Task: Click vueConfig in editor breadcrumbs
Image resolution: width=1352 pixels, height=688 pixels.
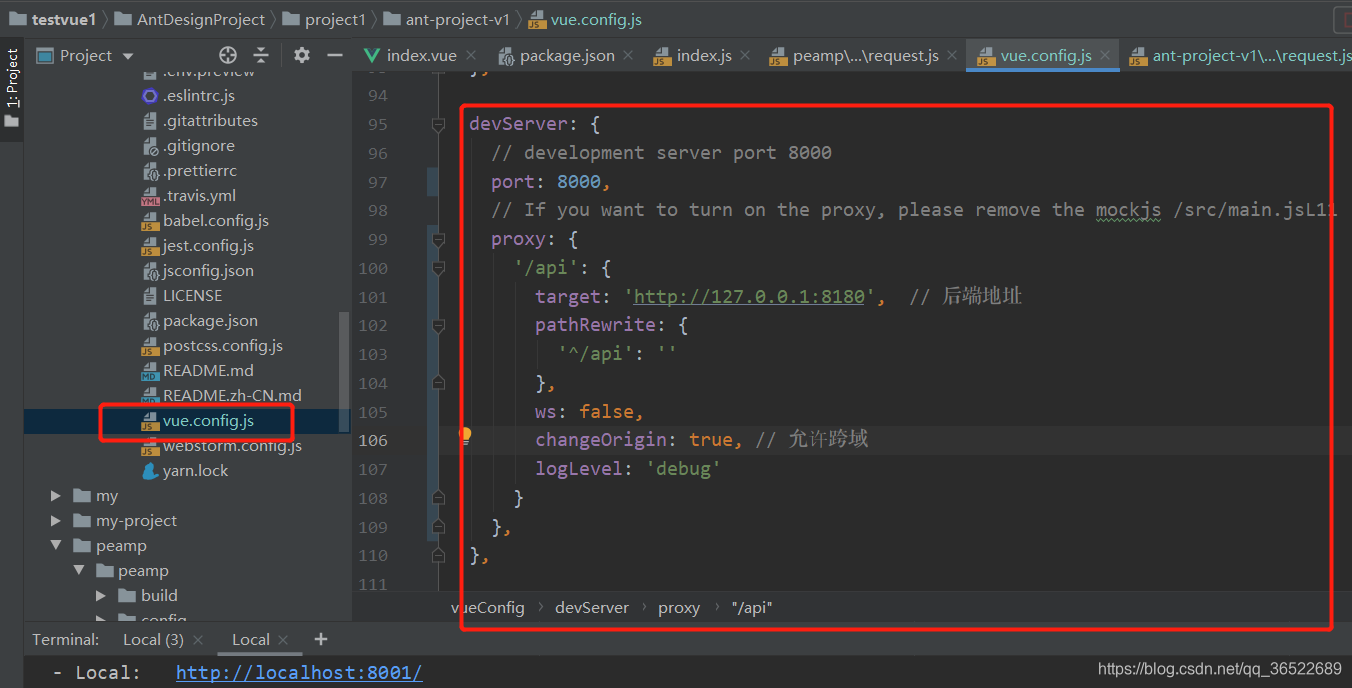Action: (x=487, y=608)
